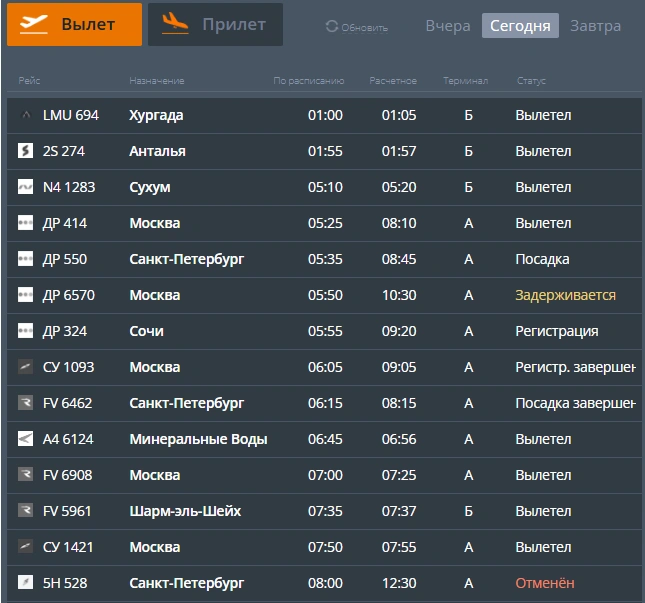Viewport: 645px width, 603px height.
Task: Select flight number СУ 1421
Action: pyautogui.click(x=68, y=547)
